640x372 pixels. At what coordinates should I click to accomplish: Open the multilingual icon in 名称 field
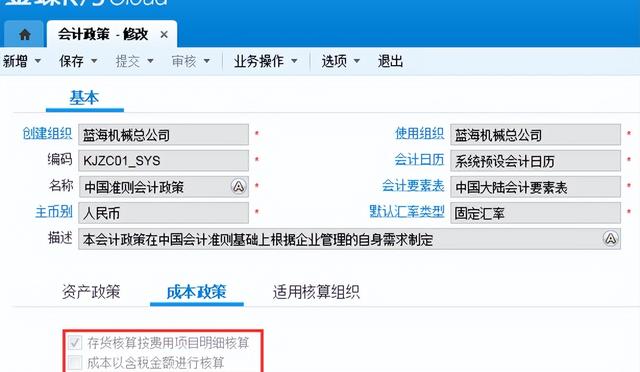coord(238,187)
